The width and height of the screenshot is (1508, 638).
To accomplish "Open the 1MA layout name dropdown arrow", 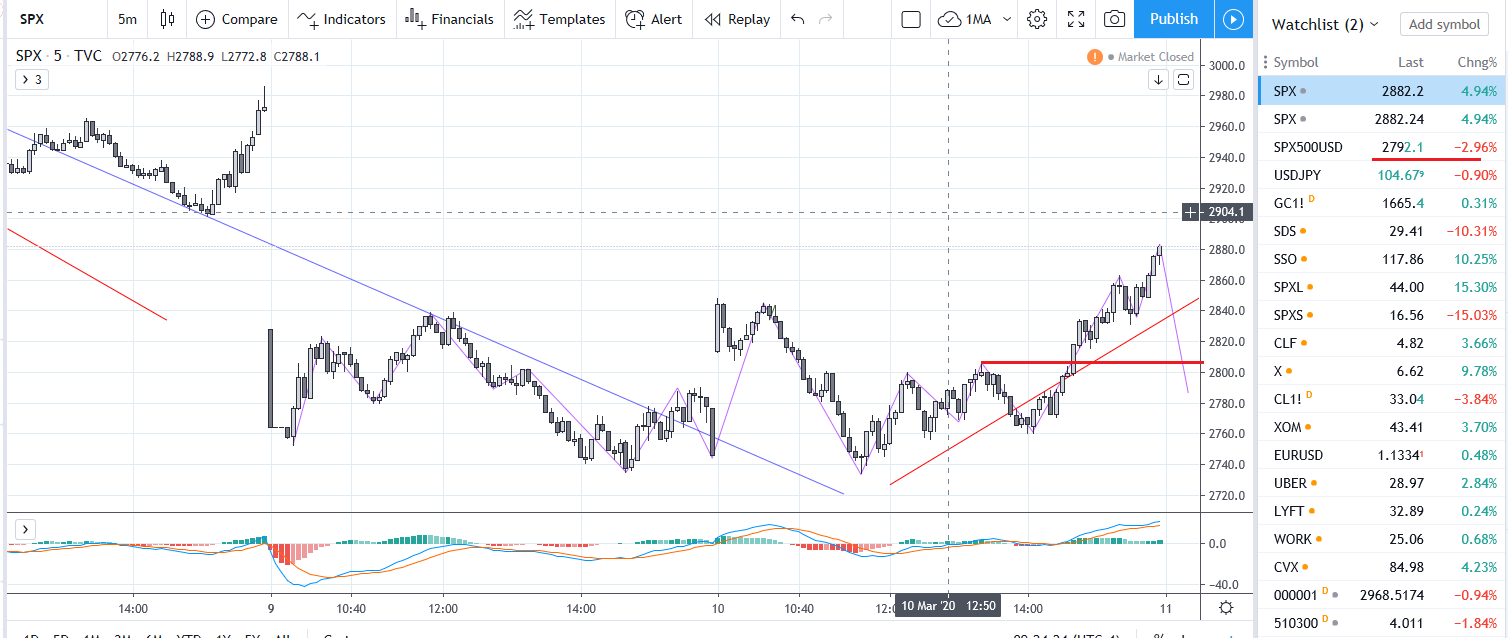I will tap(1006, 19).
